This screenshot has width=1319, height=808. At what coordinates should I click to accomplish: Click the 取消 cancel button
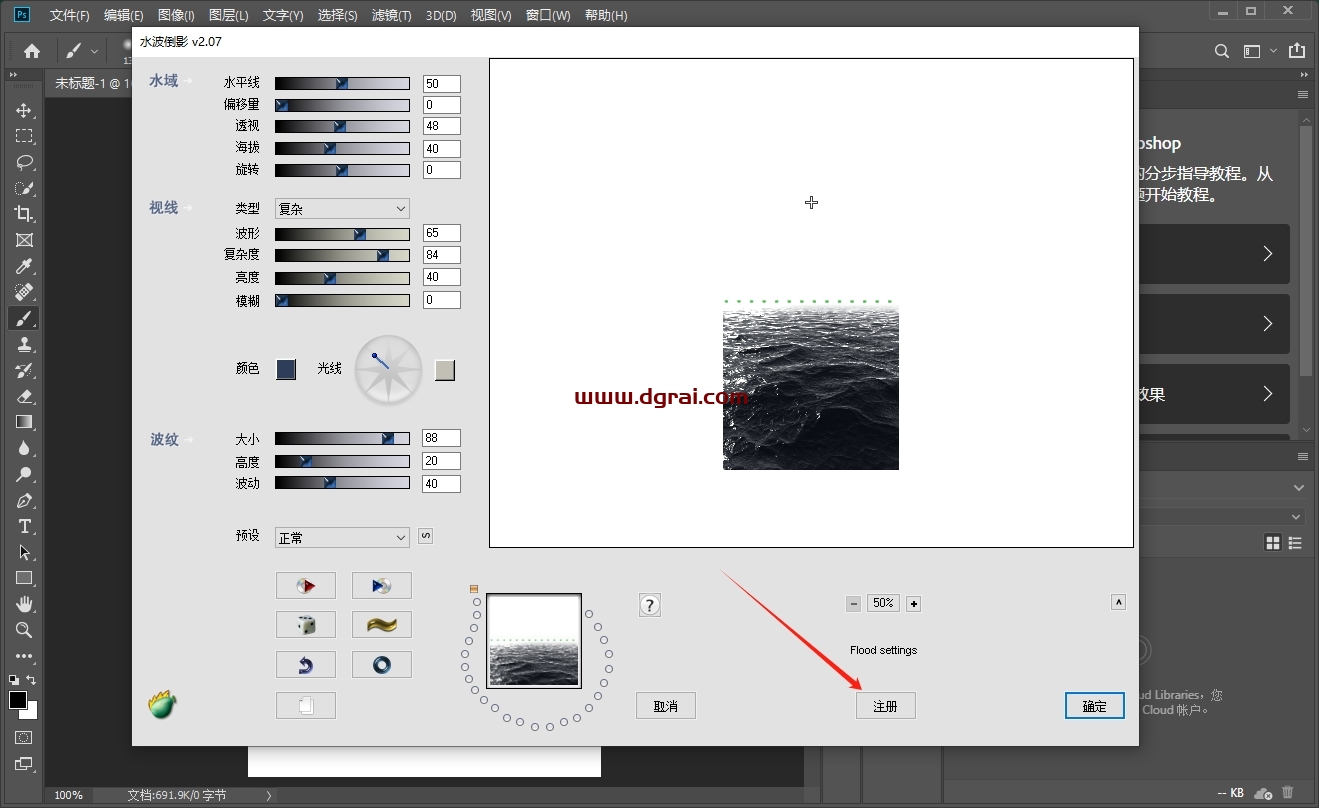(666, 706)
